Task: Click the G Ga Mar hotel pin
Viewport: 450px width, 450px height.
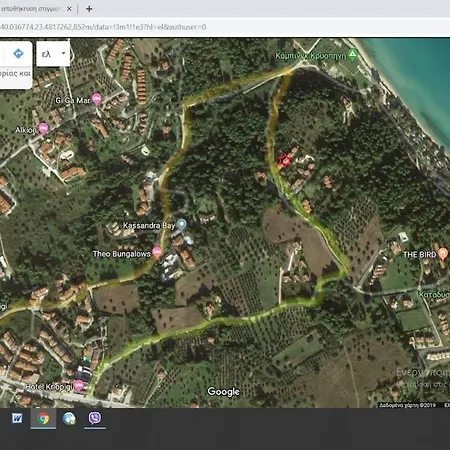Action: click(x=96, y=99)
